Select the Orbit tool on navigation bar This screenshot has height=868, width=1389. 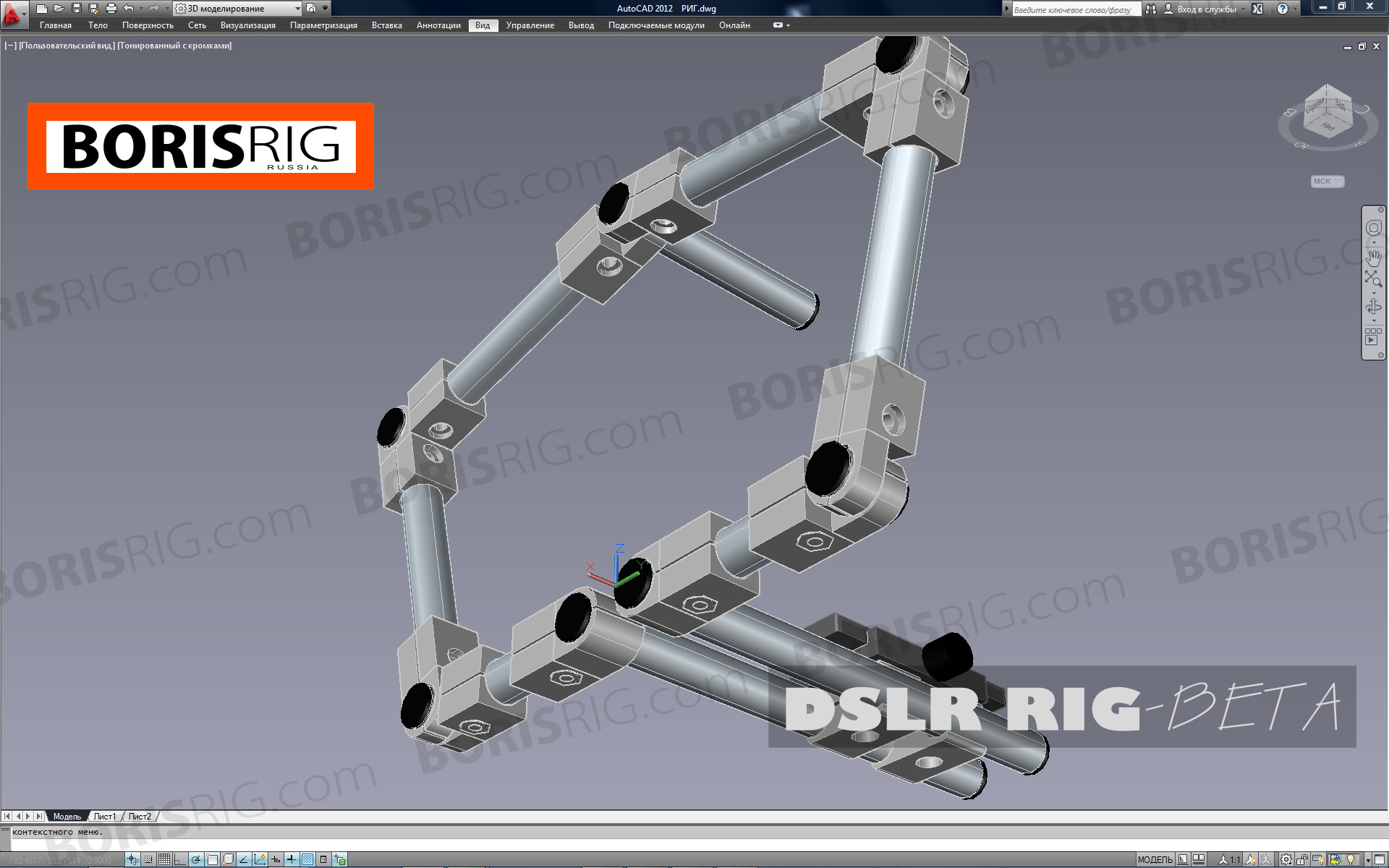tap(1373, 307)
